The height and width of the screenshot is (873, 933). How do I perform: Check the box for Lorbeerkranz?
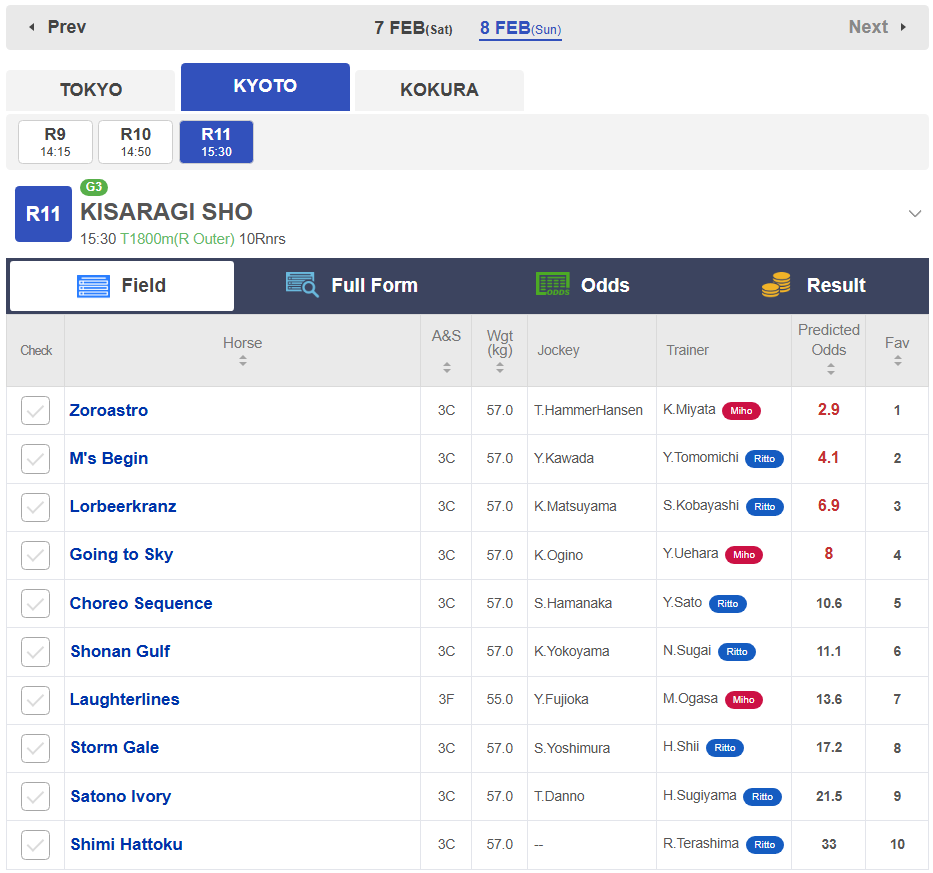click(35, 507)
